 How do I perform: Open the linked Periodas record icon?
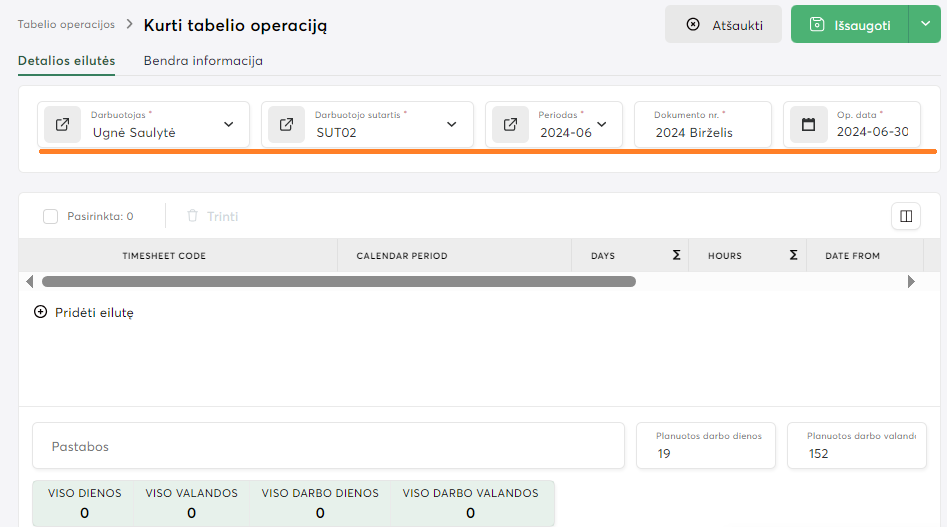pyautogui.click(x=511, y=125)
